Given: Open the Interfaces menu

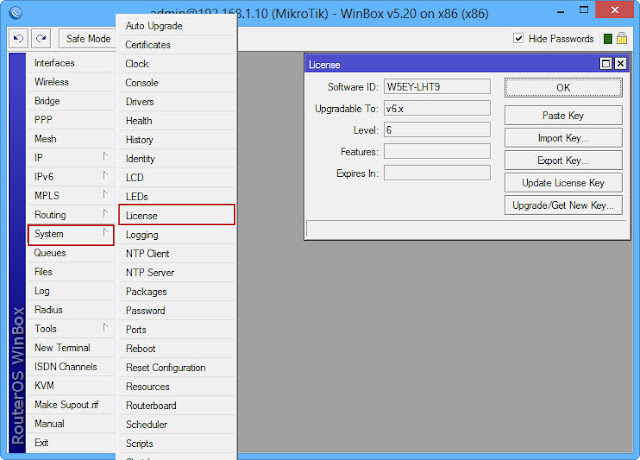Looking at the screenshot, I should click(x=71, y=63).
